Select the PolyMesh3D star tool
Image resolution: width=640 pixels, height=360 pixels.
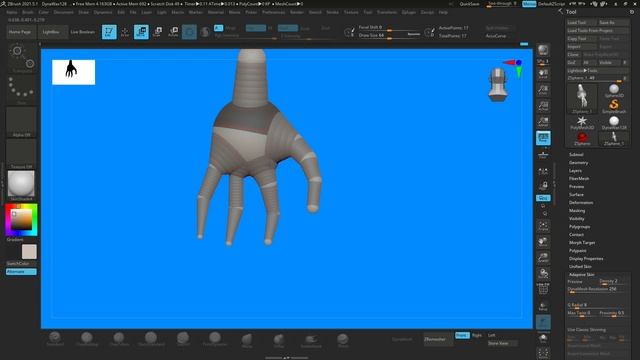[x=582, y=122]
